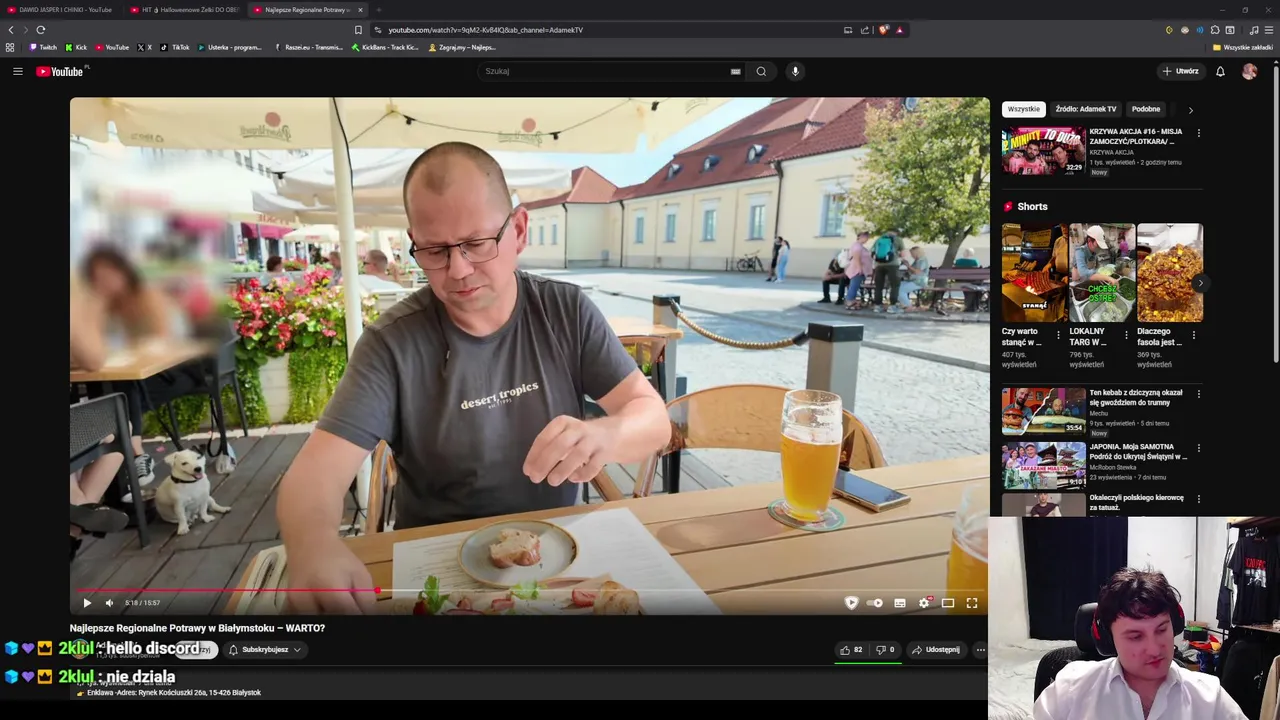Image resolution: width=1280 pixels, height=720 pixels.
Task: Open the Dlaczego fasola jest short
Action: (1170, 272)
